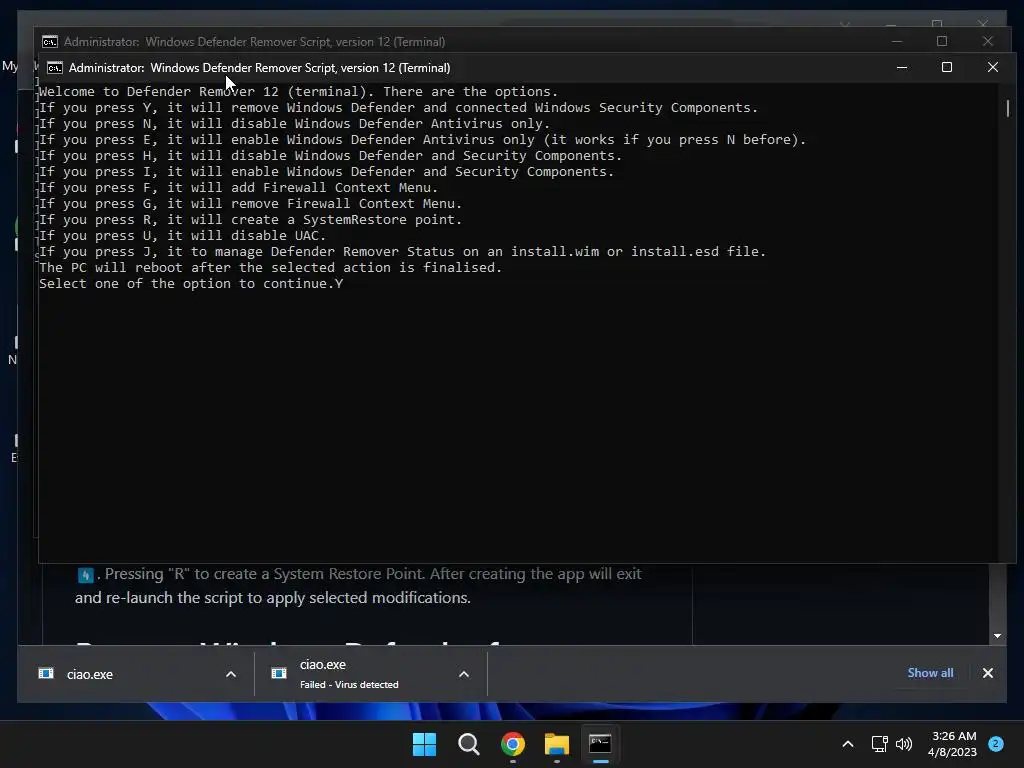1024x768 pixels.
Task: Click the Terminal taskbar icon
Action: [600, 744]
